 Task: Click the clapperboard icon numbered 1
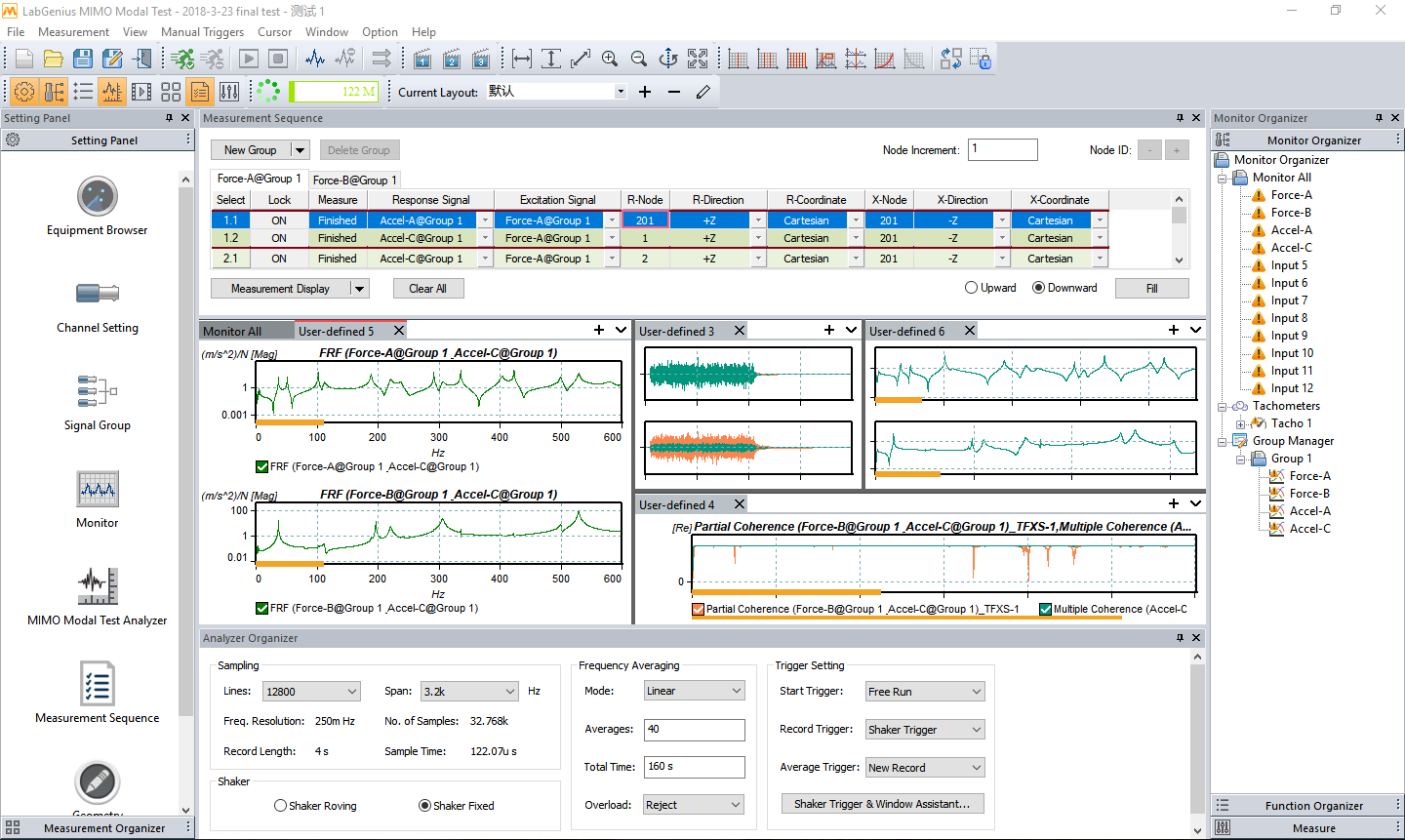(x=422, y=59)
